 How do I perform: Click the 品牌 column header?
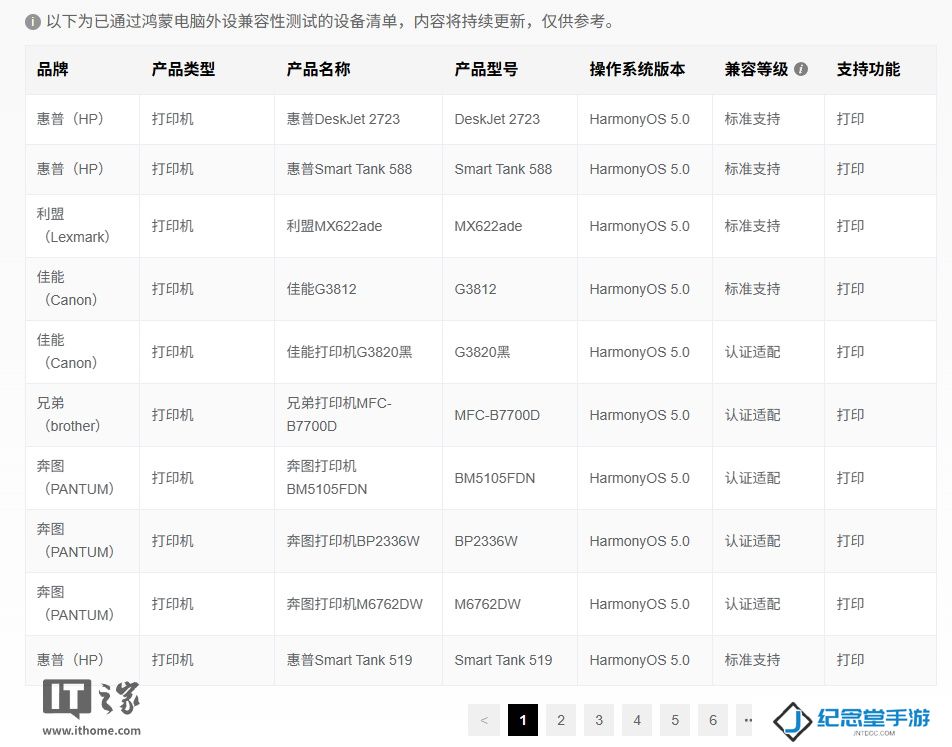click(52, 69)
